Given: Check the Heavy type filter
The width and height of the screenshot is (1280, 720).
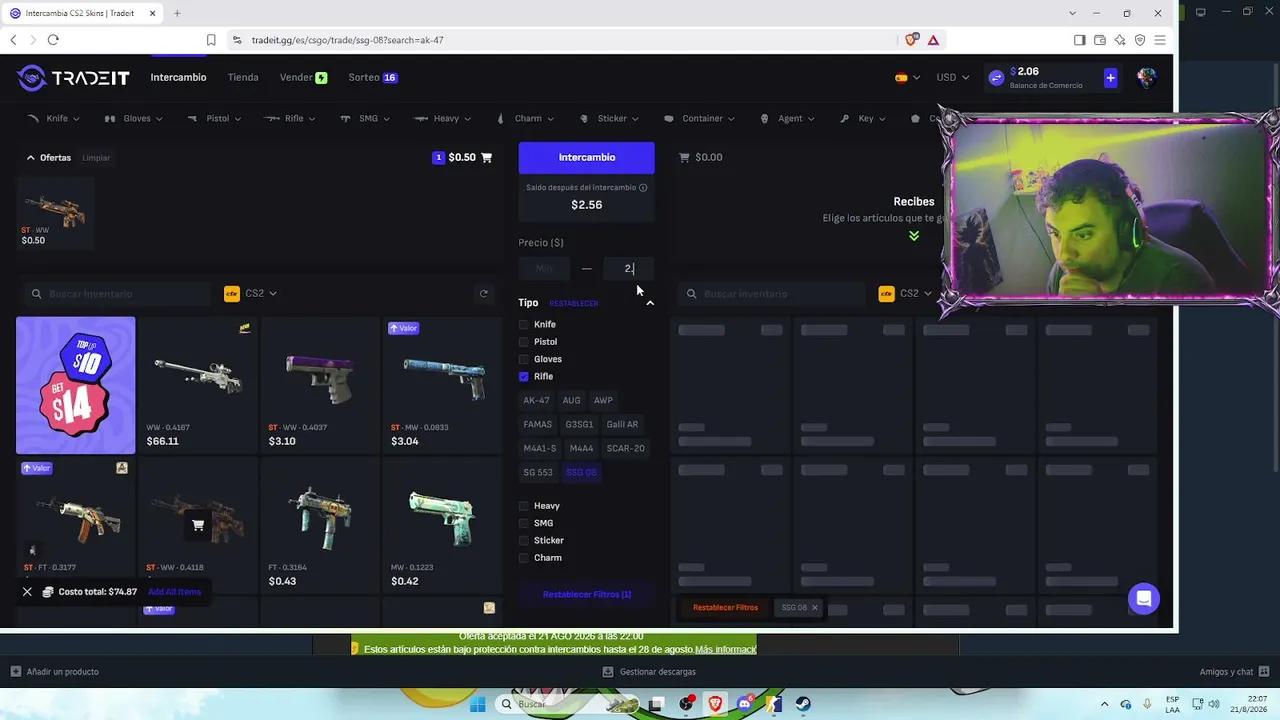Looking at the screenshot, I should point(524,506).
